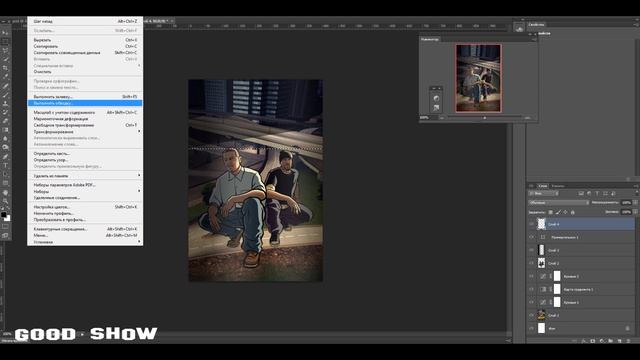
Task: Choose Шаг назад menu entry
Action: coord(85,21)
